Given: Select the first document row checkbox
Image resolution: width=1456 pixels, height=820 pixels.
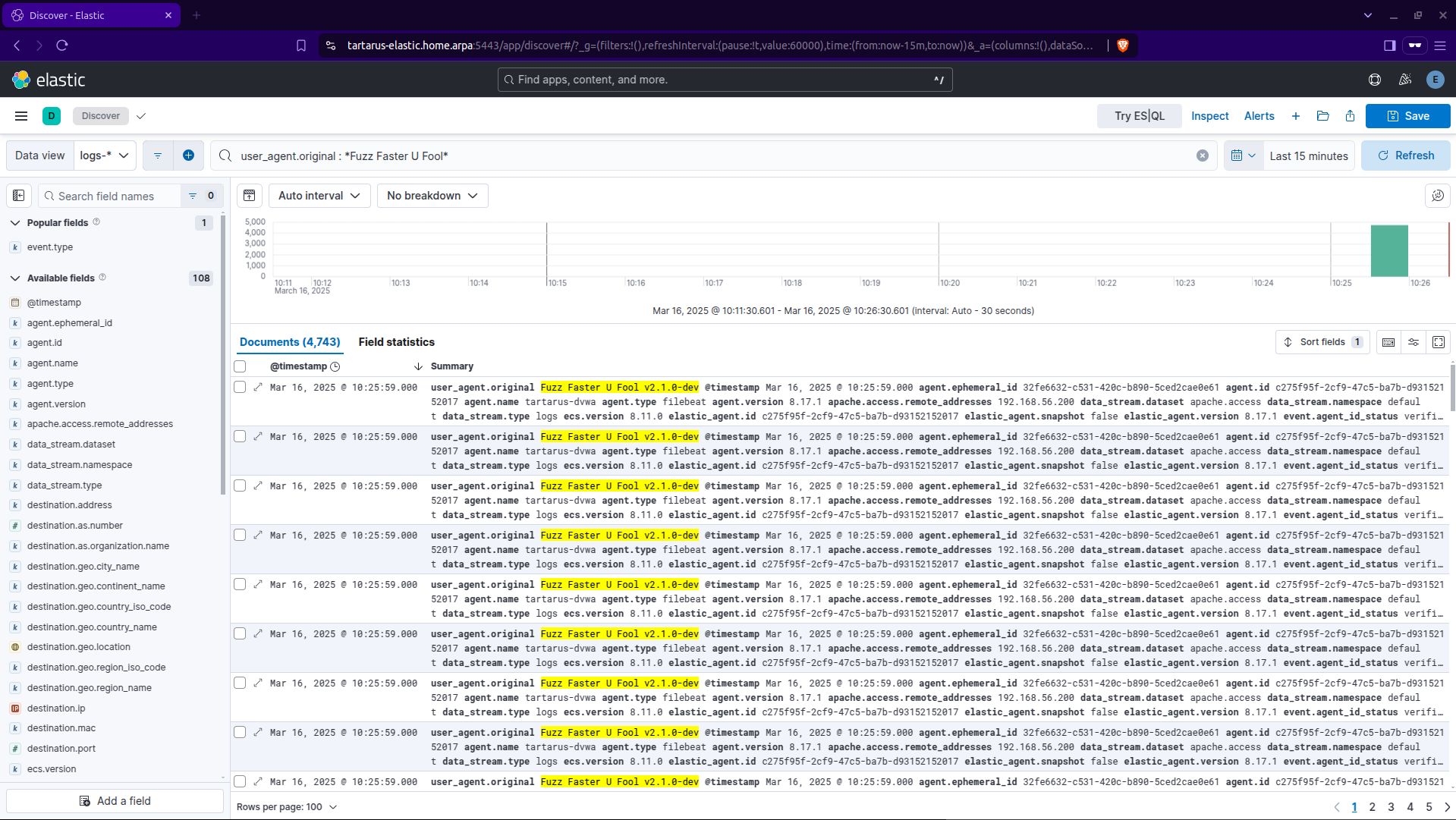Looking at the screenshot, I should 240,388.
